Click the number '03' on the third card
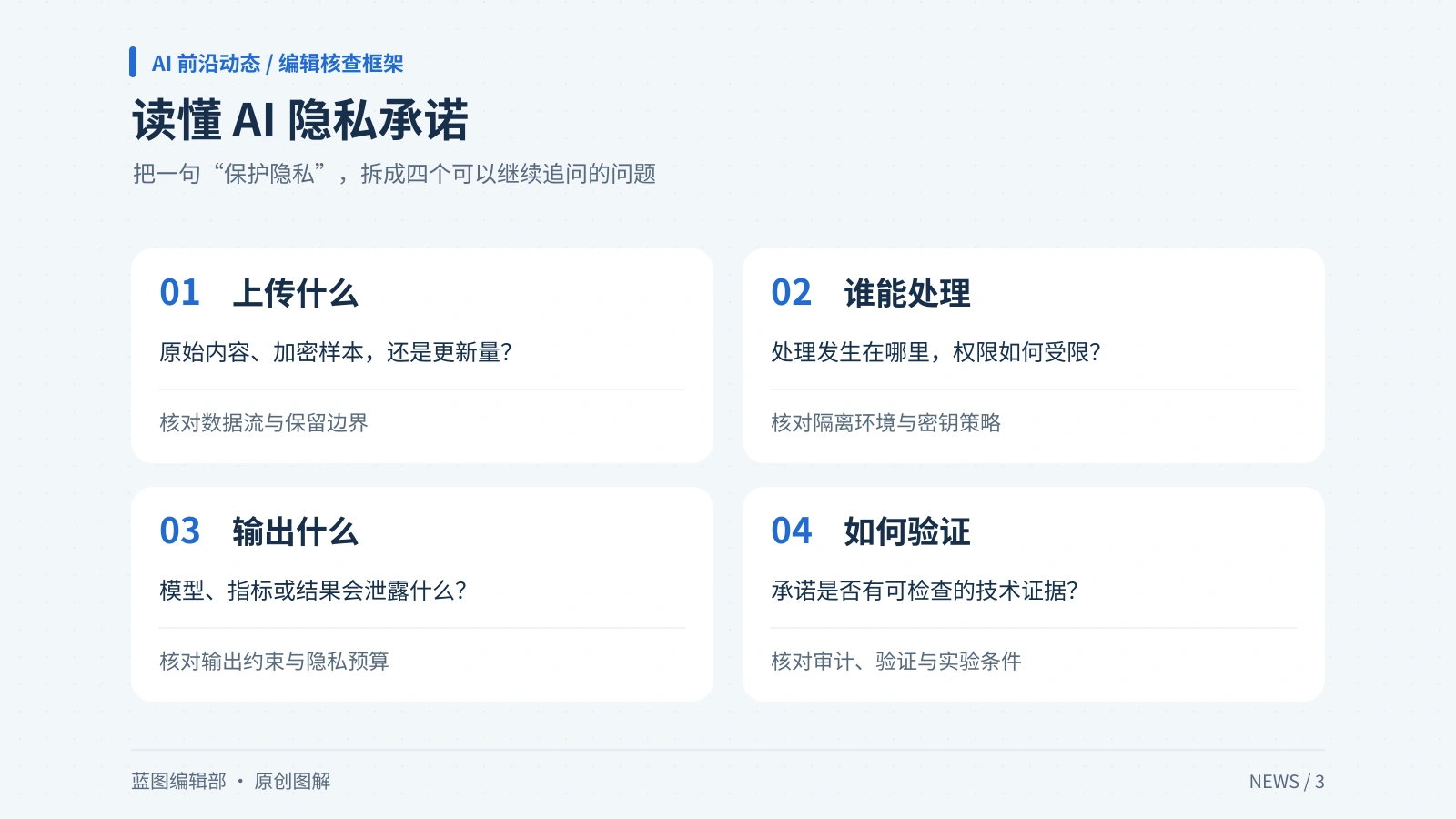Screen dimensions: 1456x819 tap(179, 531)
